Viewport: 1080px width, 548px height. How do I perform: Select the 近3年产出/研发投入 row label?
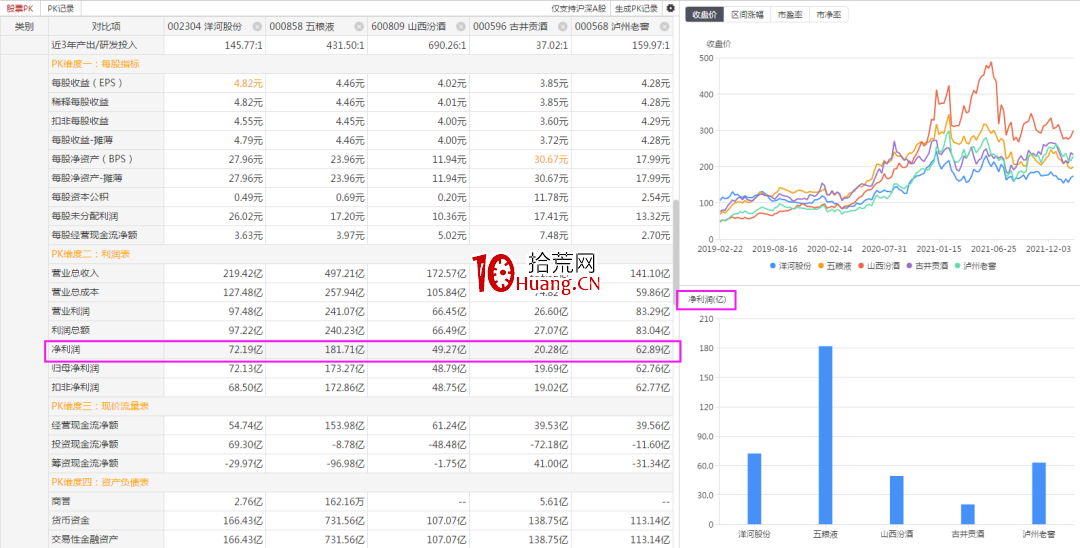click(x=95, y=45)
